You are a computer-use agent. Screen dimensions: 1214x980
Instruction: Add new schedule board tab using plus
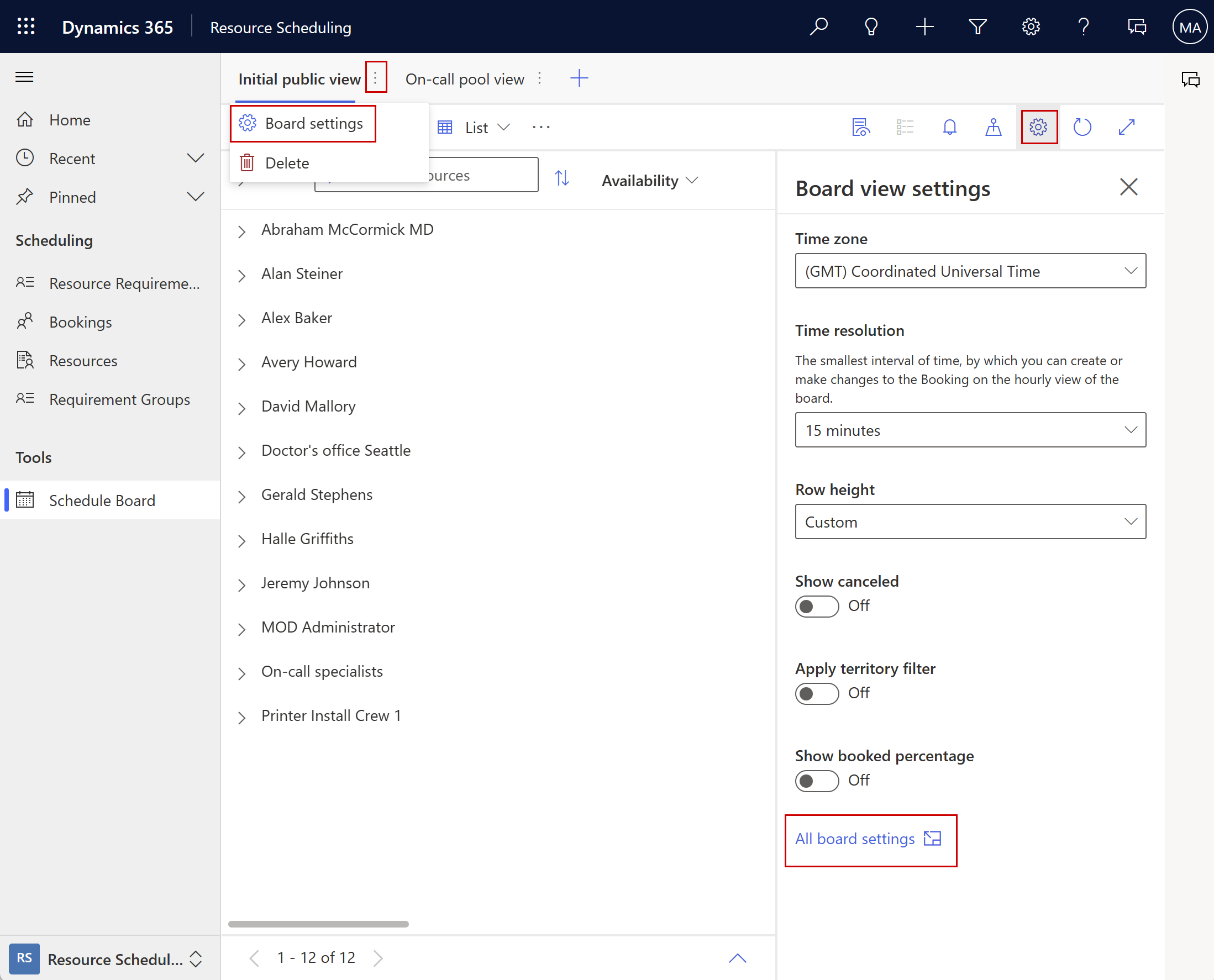click(x=579, y=77)
